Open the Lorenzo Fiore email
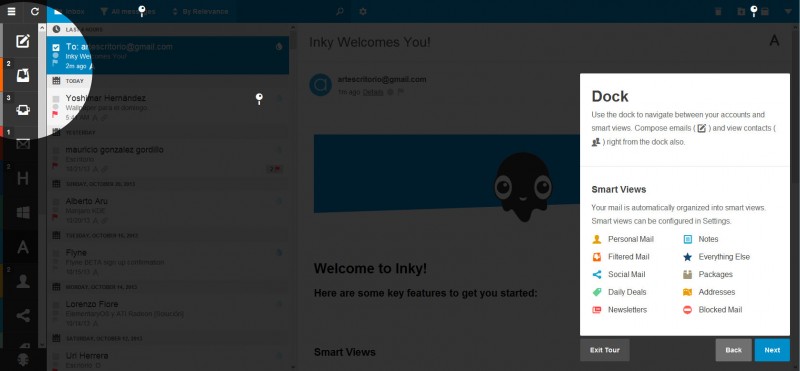Image resolution: width=800 pixels, height=371 pixels. click(x=168, y=314)
